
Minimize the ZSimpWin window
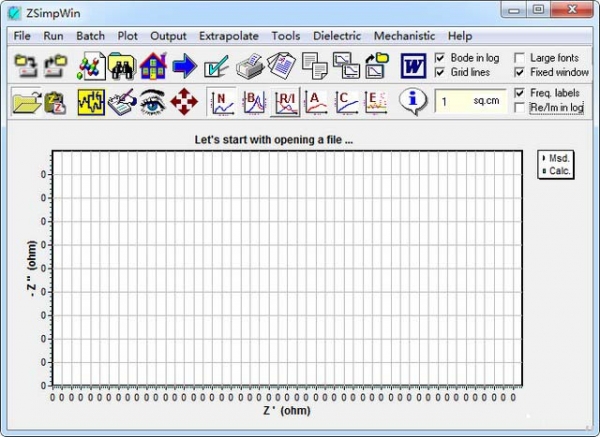(x=514, y=10)
